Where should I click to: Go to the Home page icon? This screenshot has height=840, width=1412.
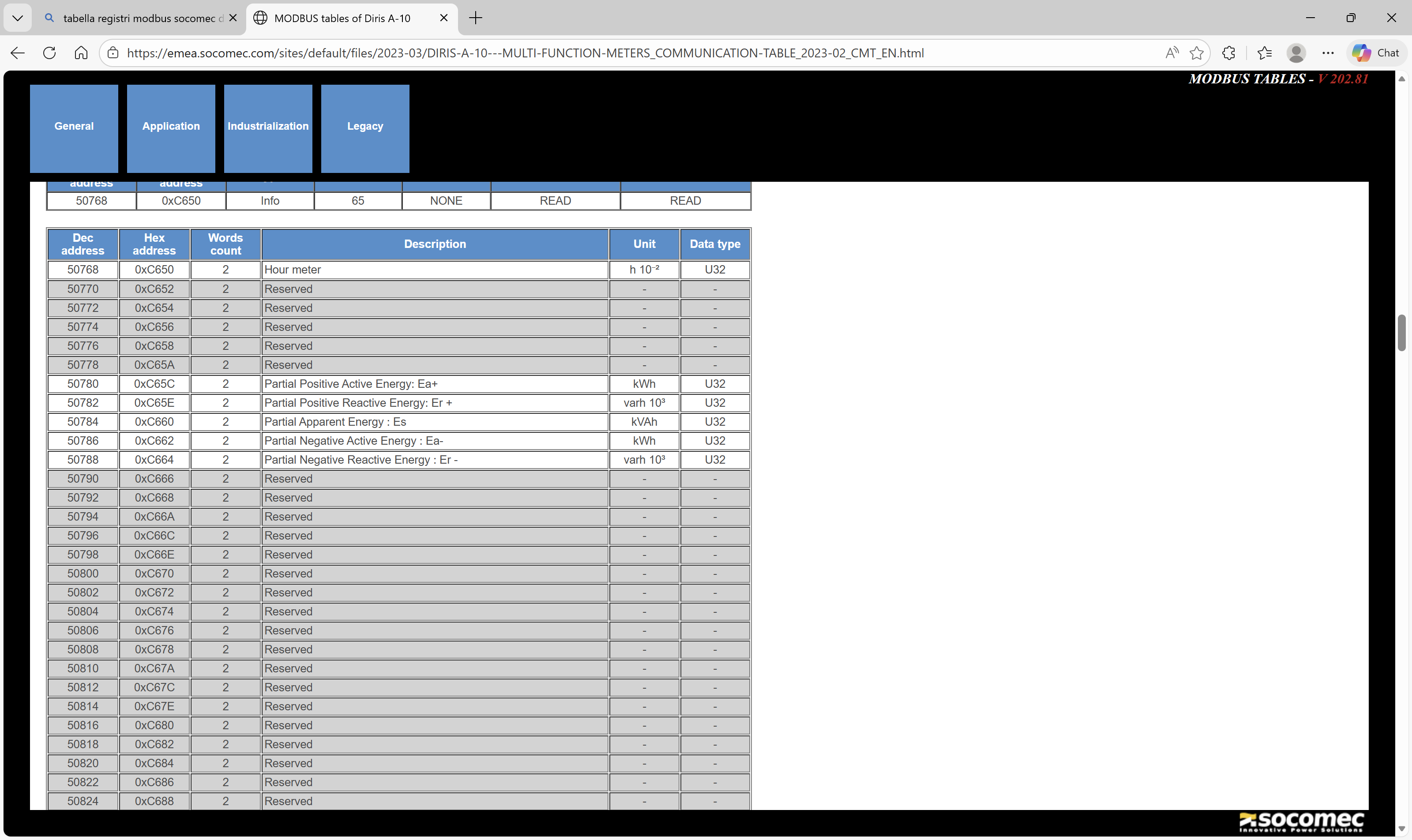(81, 52)
